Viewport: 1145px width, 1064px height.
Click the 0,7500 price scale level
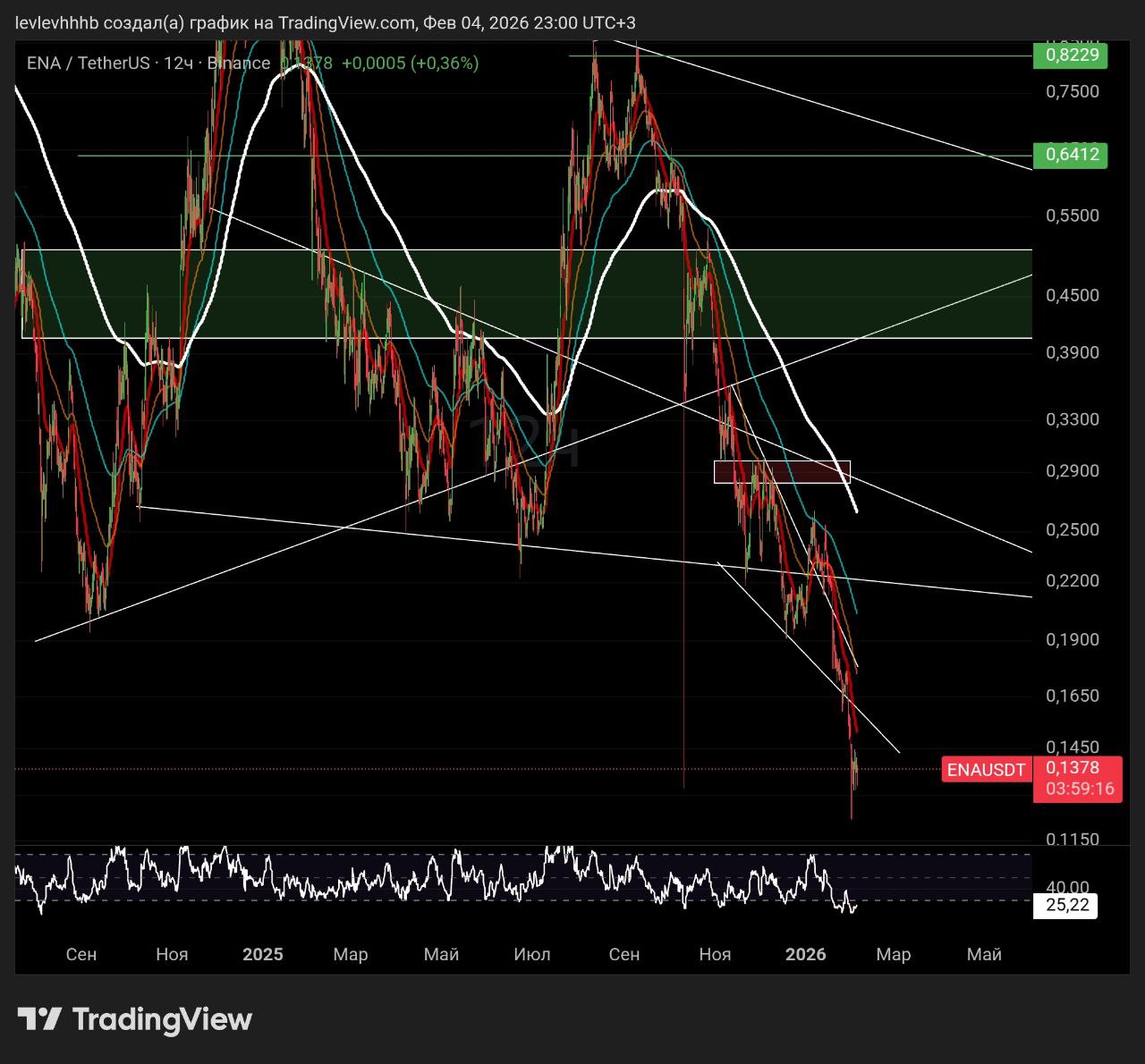click(1072, 91)
